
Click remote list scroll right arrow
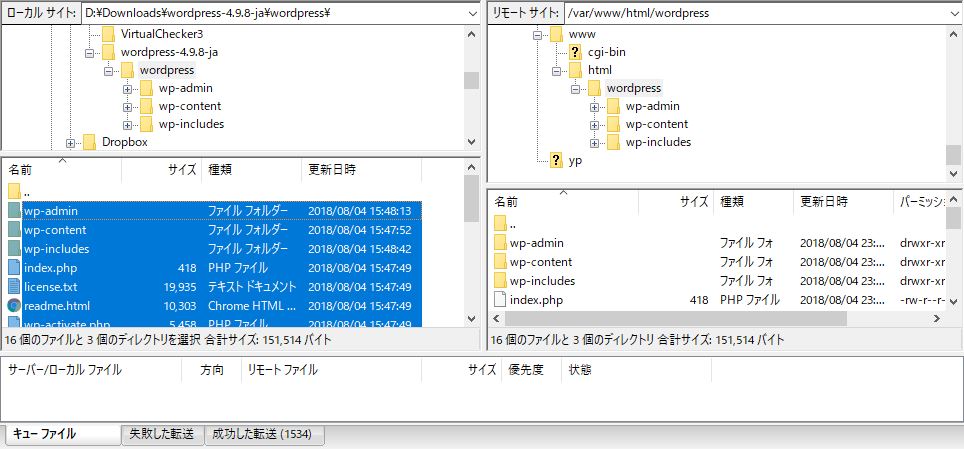pos(936,319)
